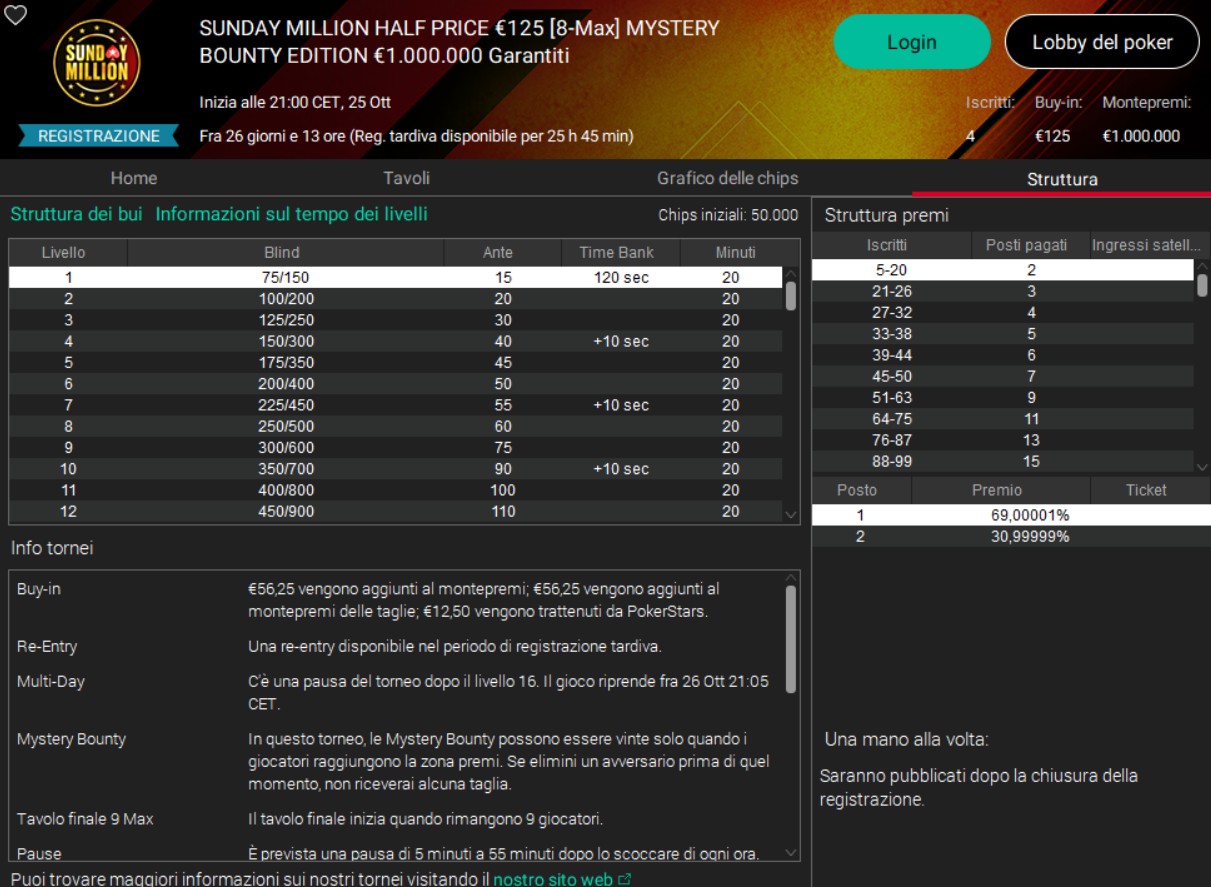Viewport: 1211px width, 887px height.
Task: Open 'Informazioni sul tempo dei livelli' link
Action: click(x=291, y=214)
